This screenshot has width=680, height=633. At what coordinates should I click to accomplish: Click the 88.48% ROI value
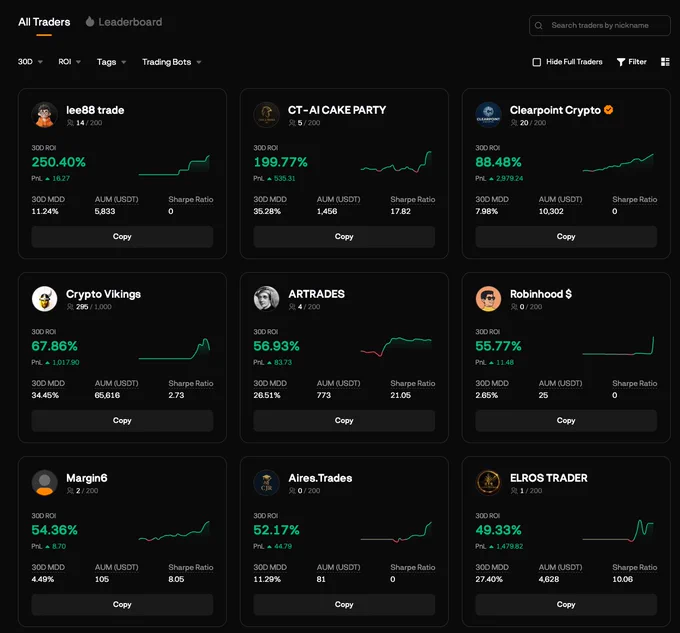pyautogui.click(x=498, y=162)
